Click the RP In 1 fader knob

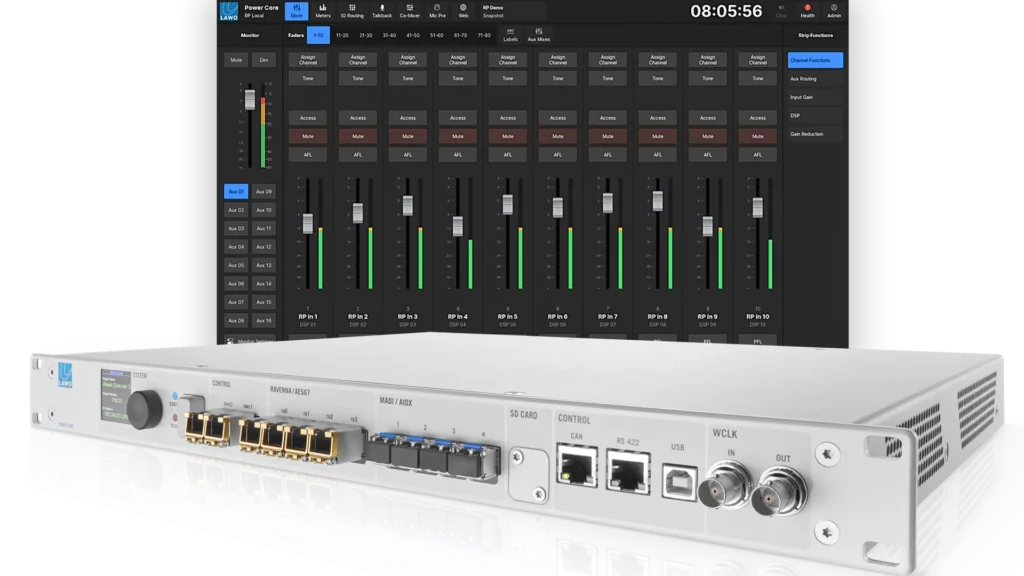pos(308,223)
